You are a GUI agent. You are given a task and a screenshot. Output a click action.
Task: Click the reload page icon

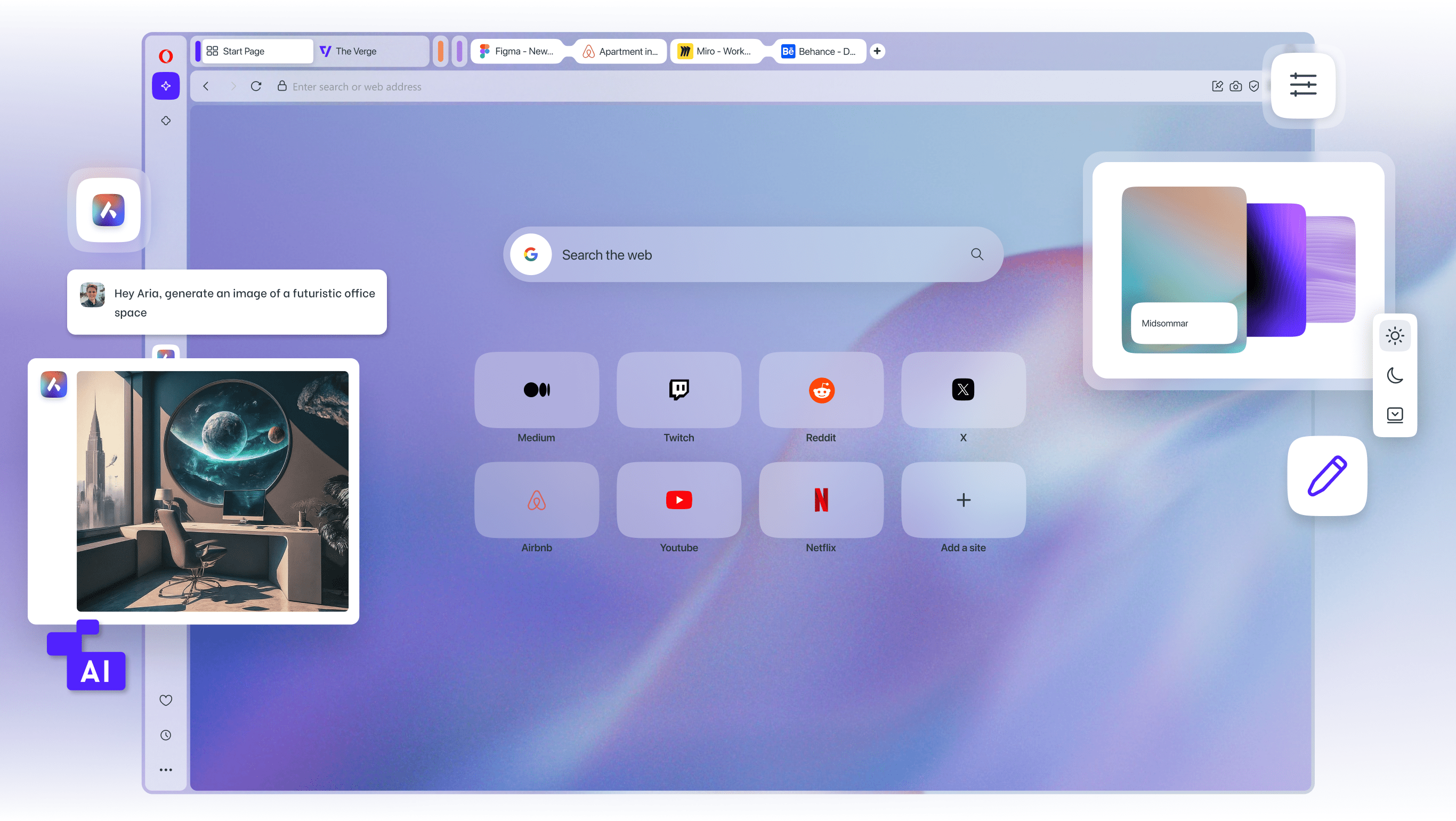256,86
